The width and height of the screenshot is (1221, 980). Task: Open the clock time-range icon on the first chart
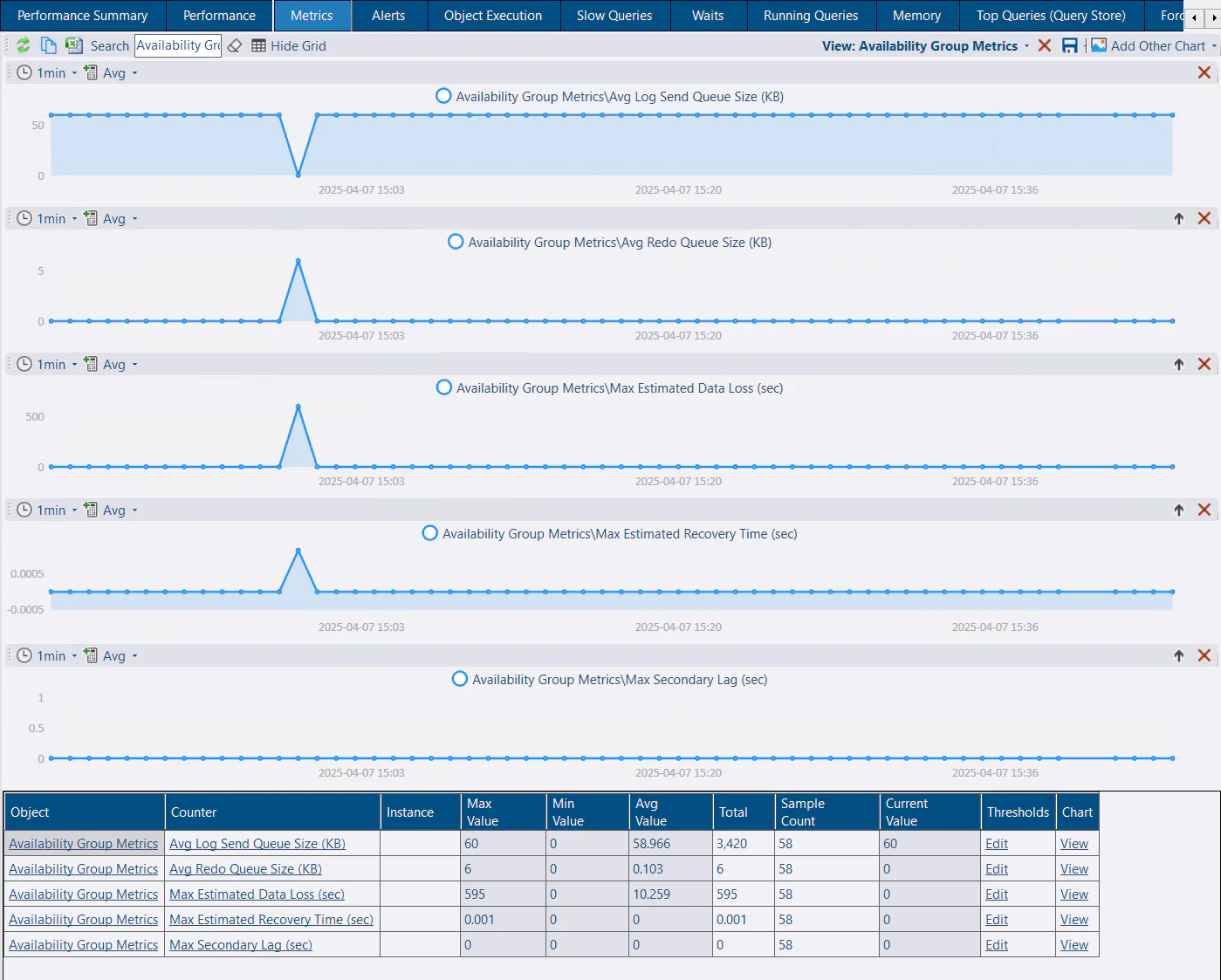[24, 72]
